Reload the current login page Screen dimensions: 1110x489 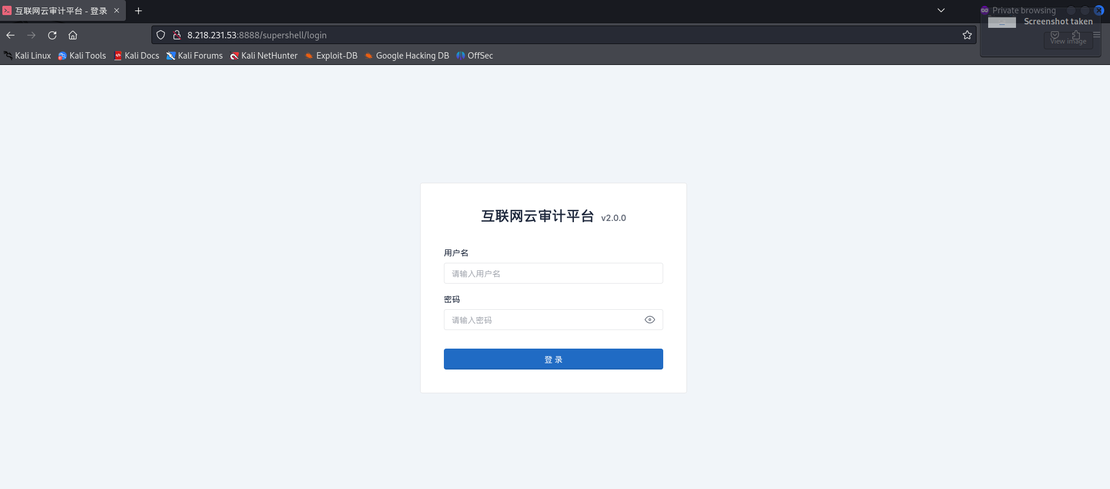(52, 35)
